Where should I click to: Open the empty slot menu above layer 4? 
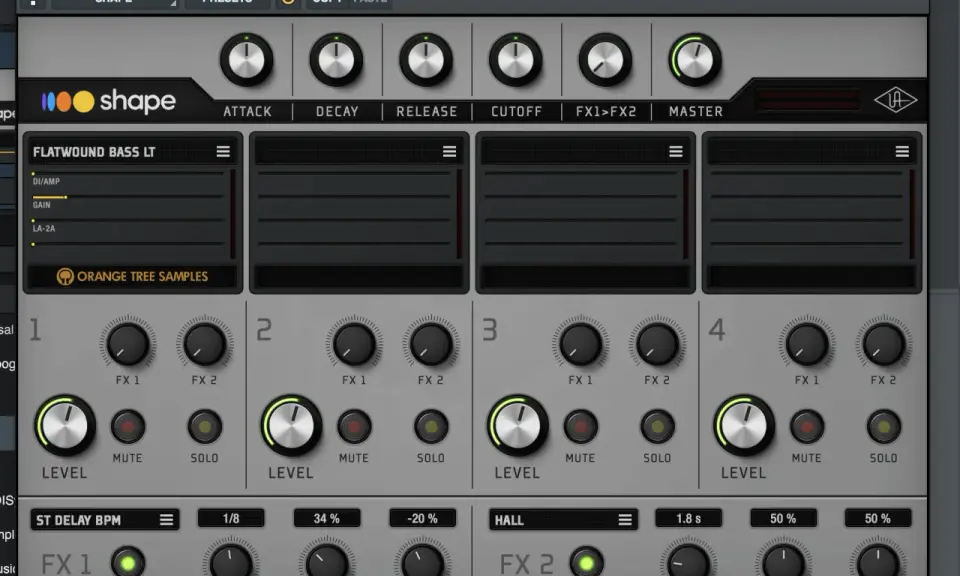[x=902, y=151]
